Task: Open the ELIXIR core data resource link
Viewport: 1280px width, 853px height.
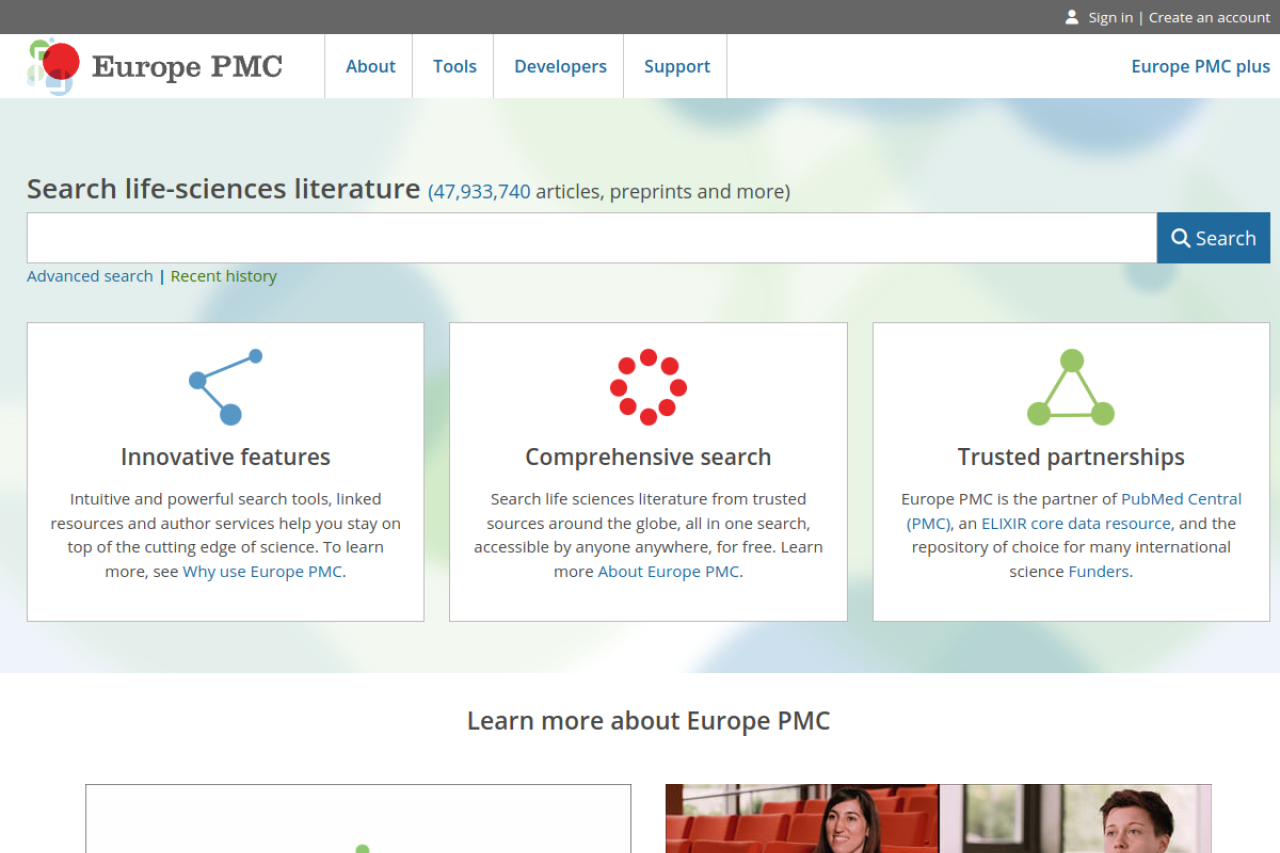Action: pyautogui.click(x=1075, y=523)
